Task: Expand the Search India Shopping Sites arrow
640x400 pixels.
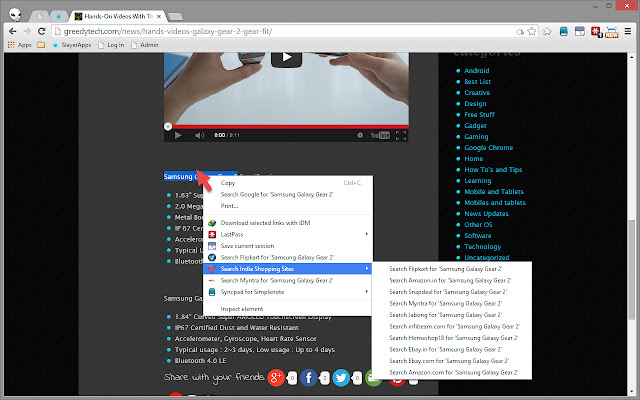Action: 367,268
